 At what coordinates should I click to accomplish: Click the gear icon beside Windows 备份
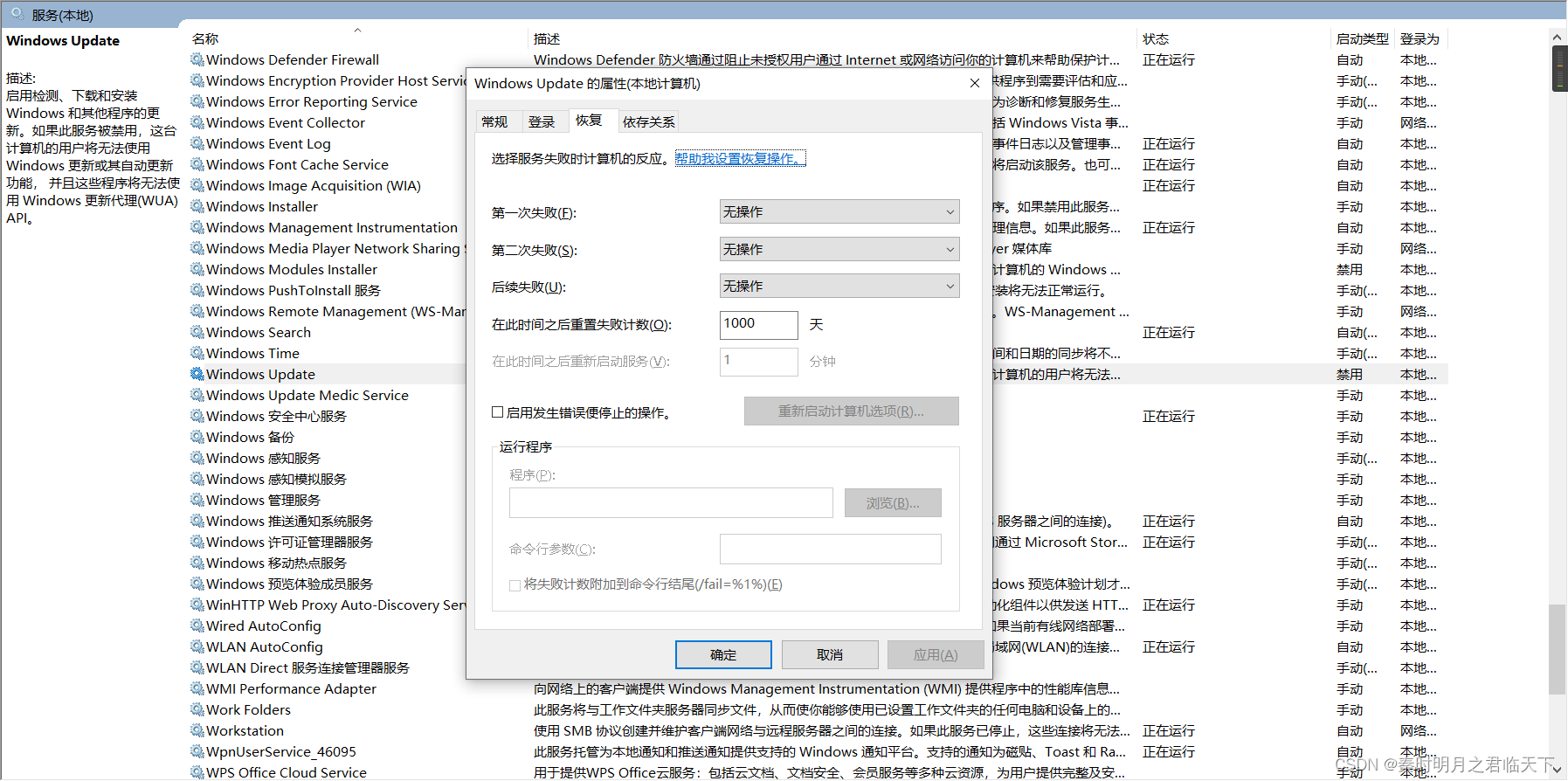click(x=197, y=437)
